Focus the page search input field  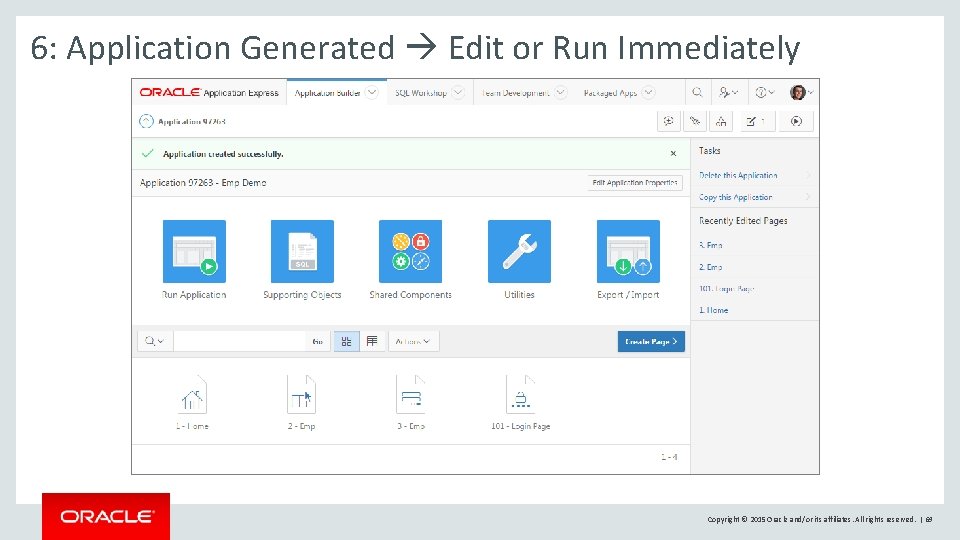[x=240, y=342]
